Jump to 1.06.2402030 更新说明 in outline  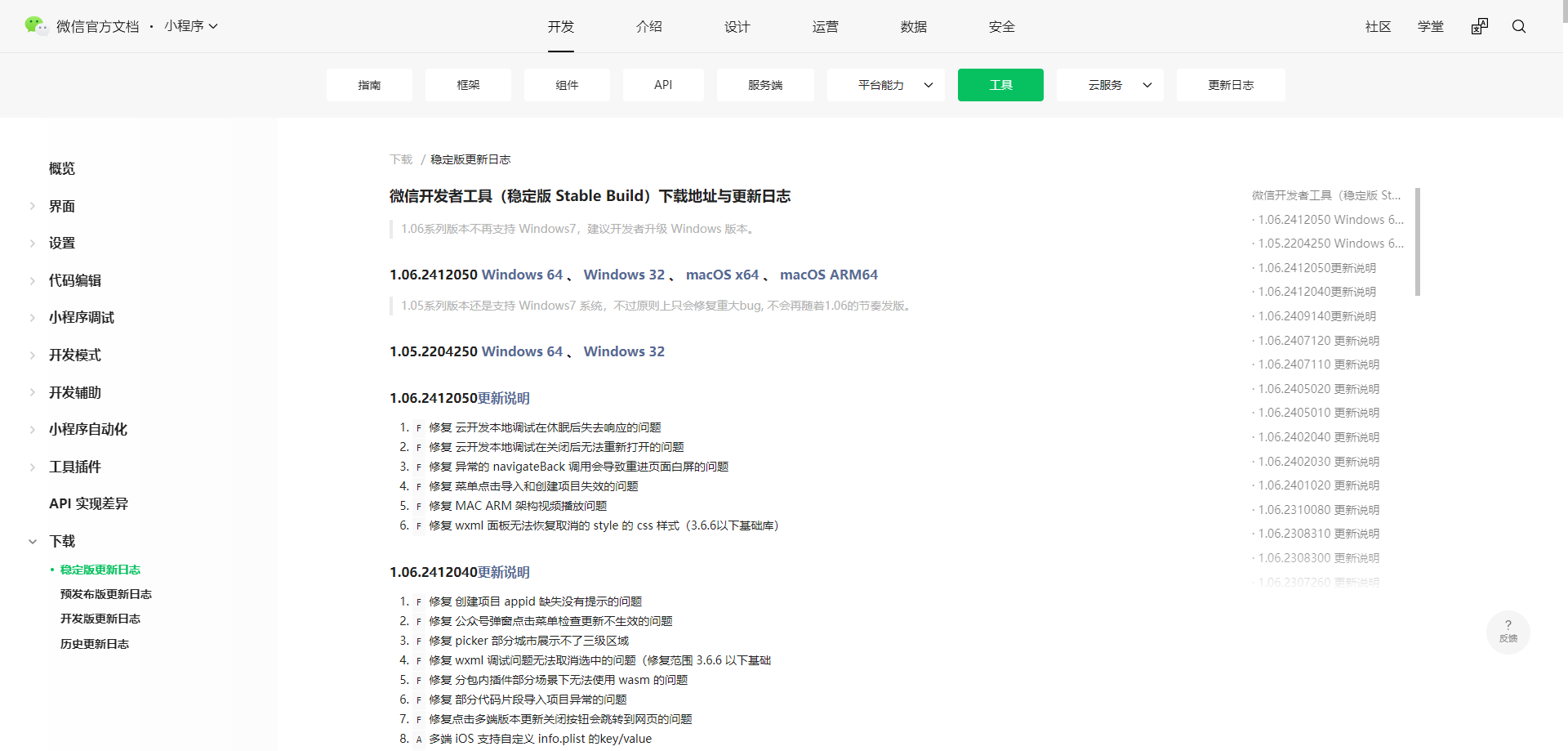[x=1318, y=462]
